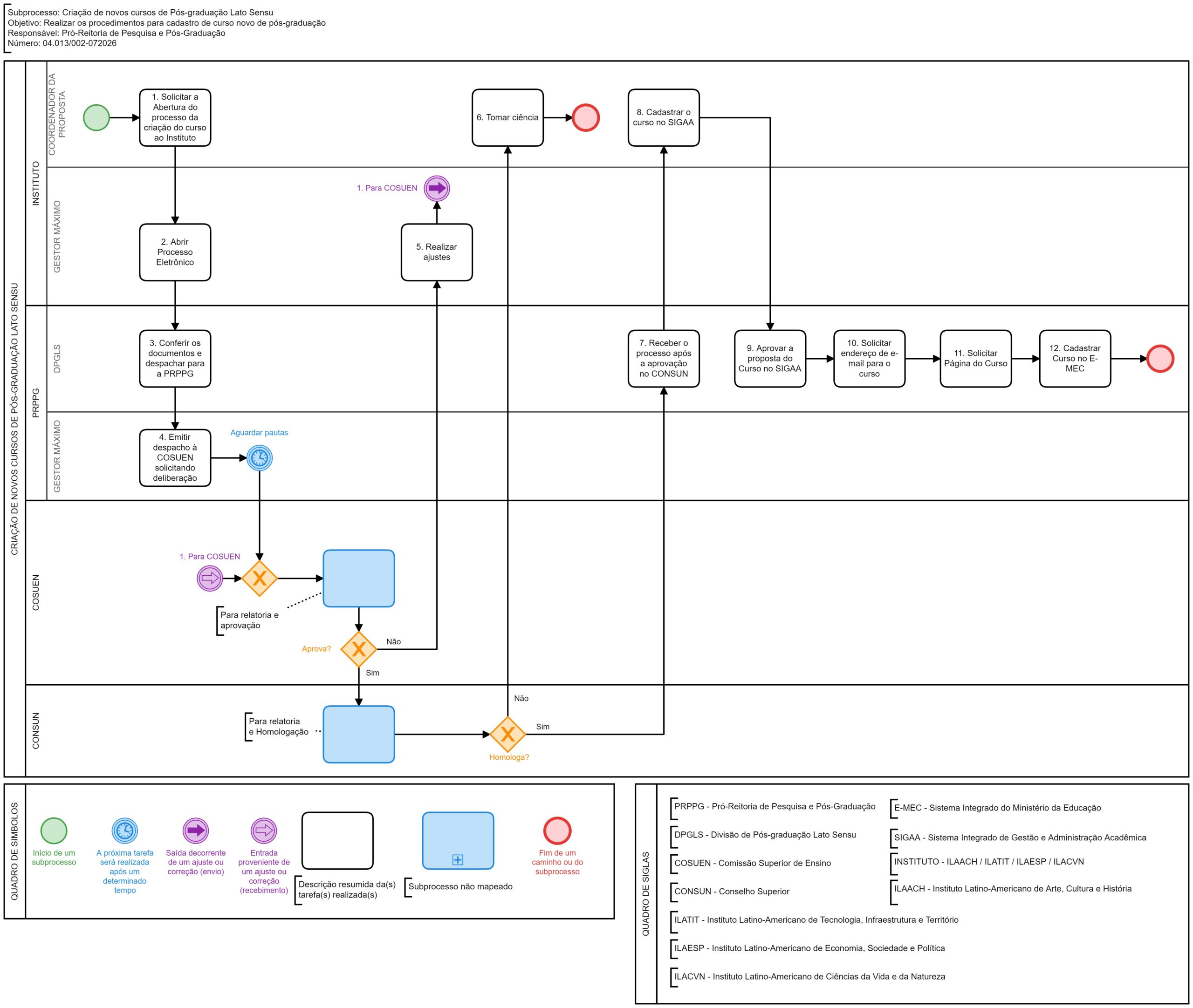The width and height of the screenshot is (1193, 1008).
Task: Select task 4 Emitir despacho à COSUEN
Action: (x=175, y=458)
